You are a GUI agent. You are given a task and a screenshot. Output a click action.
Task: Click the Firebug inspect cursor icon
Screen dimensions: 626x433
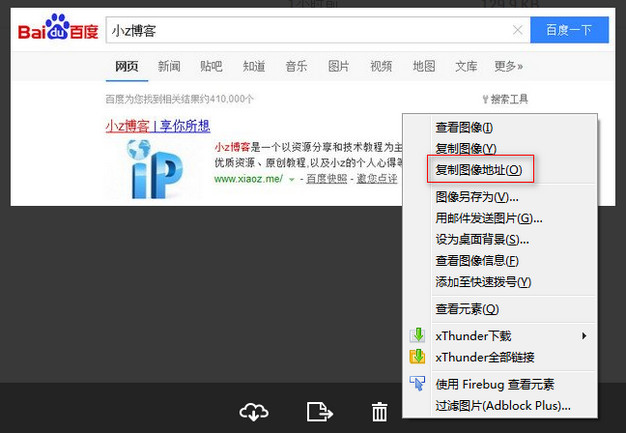(x=419, y=384)
